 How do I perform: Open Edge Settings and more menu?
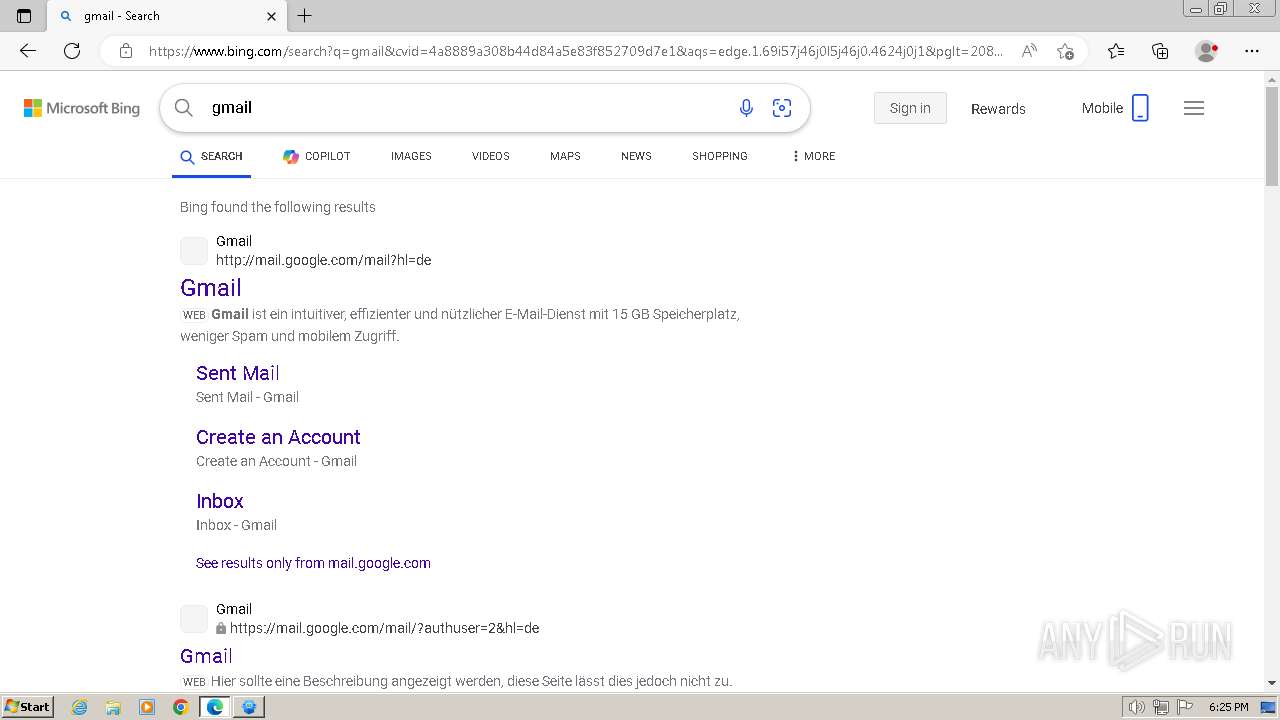pyautogui.click(x=1252, y=51)
